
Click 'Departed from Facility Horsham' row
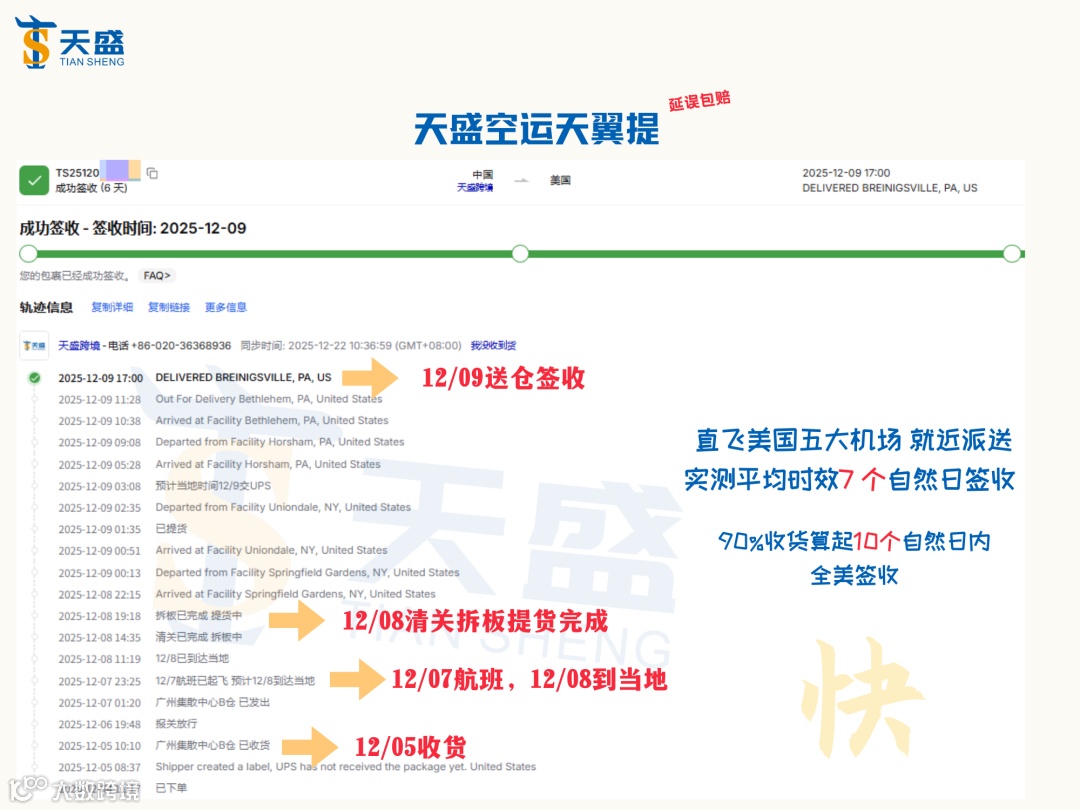(x=231, y=442)
